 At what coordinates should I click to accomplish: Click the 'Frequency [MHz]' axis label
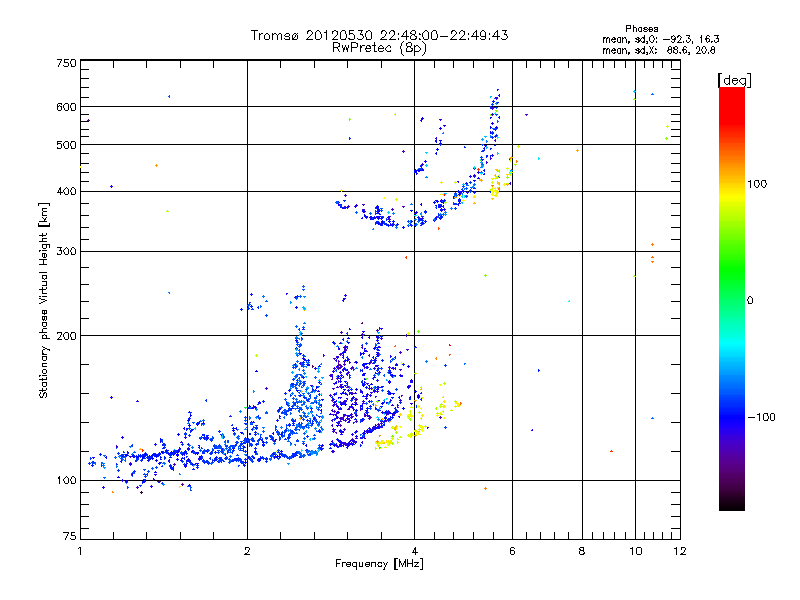pyautogui.click(x=379, y=564)
